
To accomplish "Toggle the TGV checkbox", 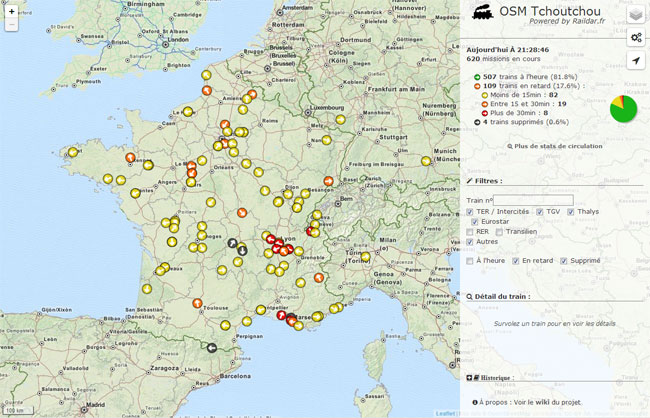I will [x=540, y=212].
